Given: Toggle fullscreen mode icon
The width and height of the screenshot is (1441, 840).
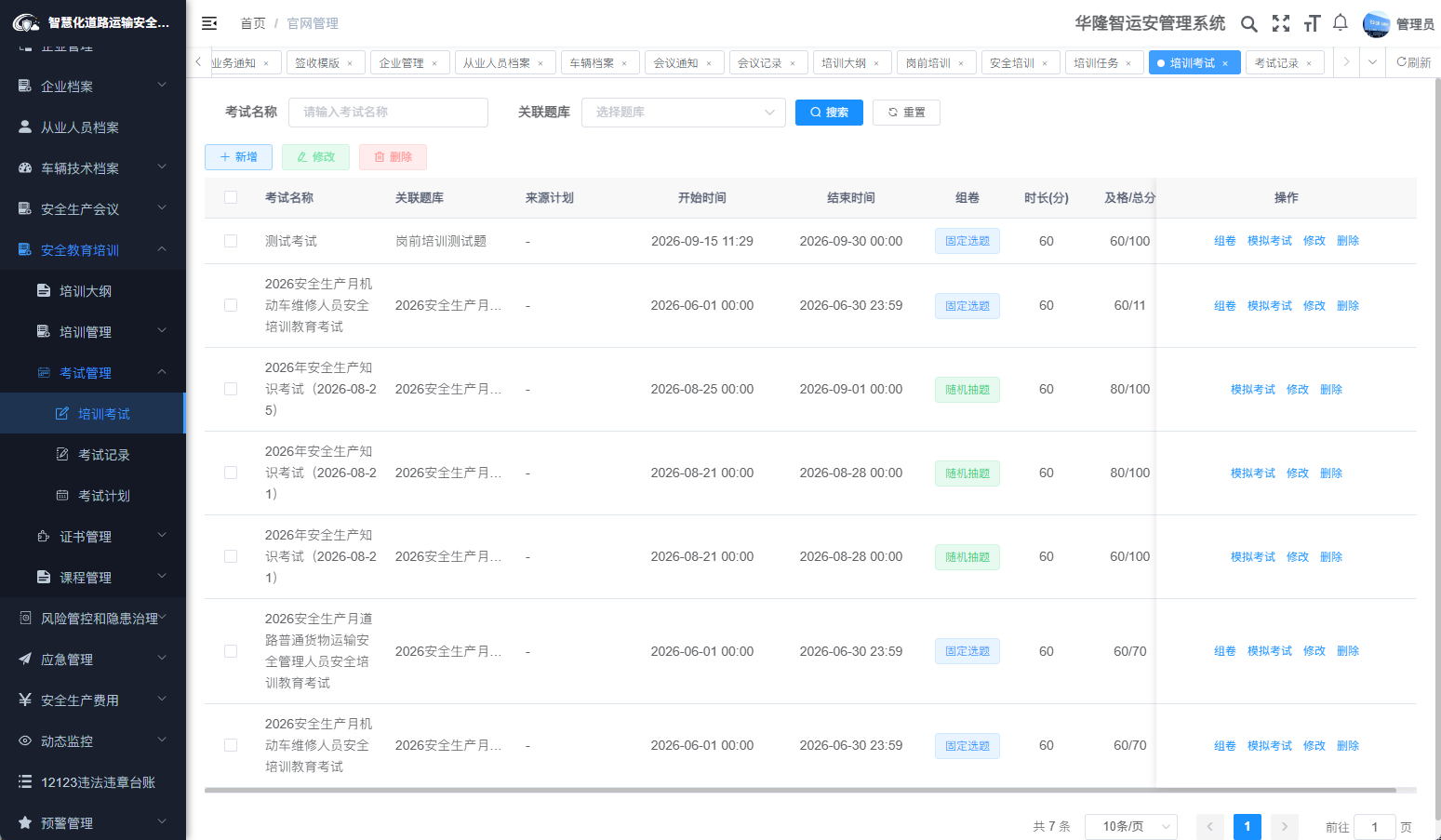Looking at the screenshot, I should point(1281,23).
